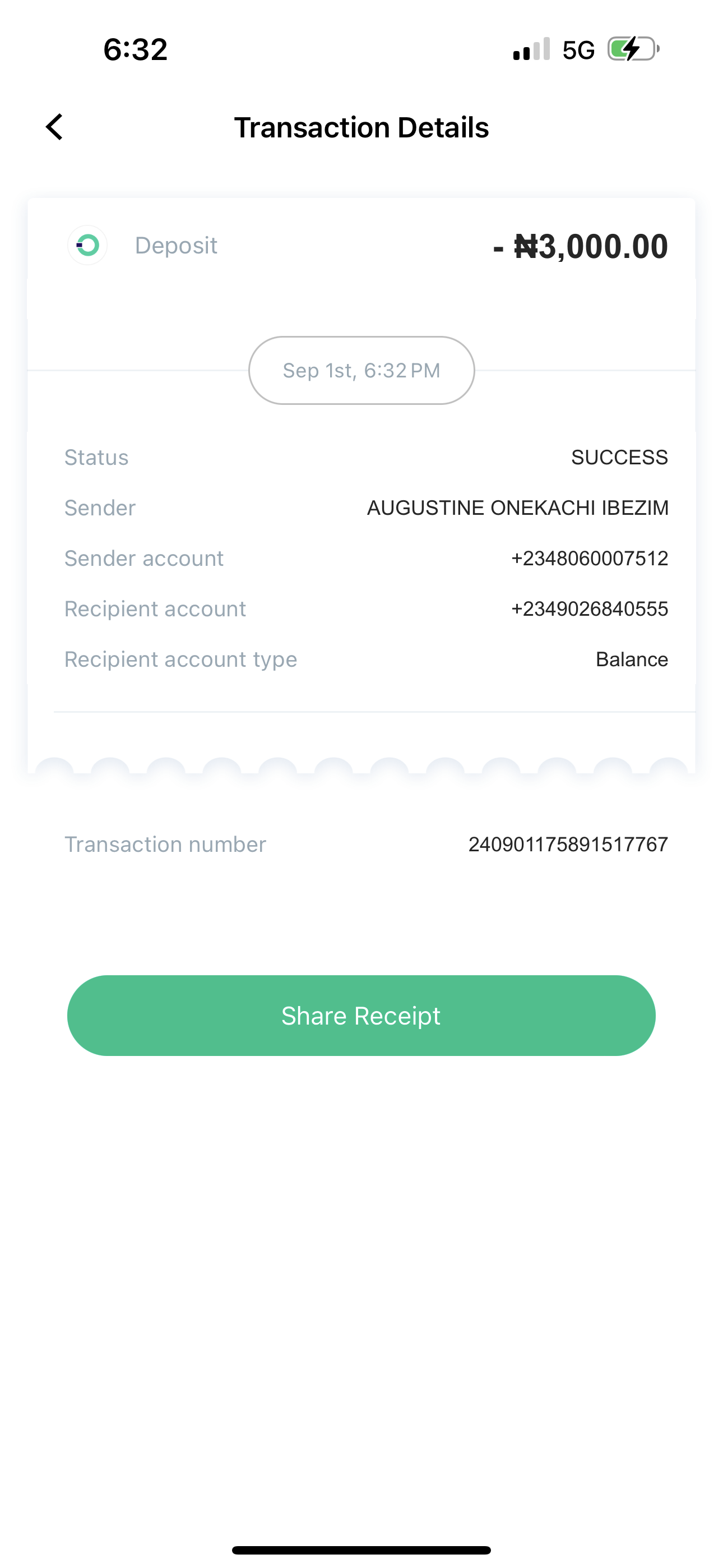Tap the Balance account type value
Image resolution: width=723 pixels, height=1568 pixels.
coord(632,659)
